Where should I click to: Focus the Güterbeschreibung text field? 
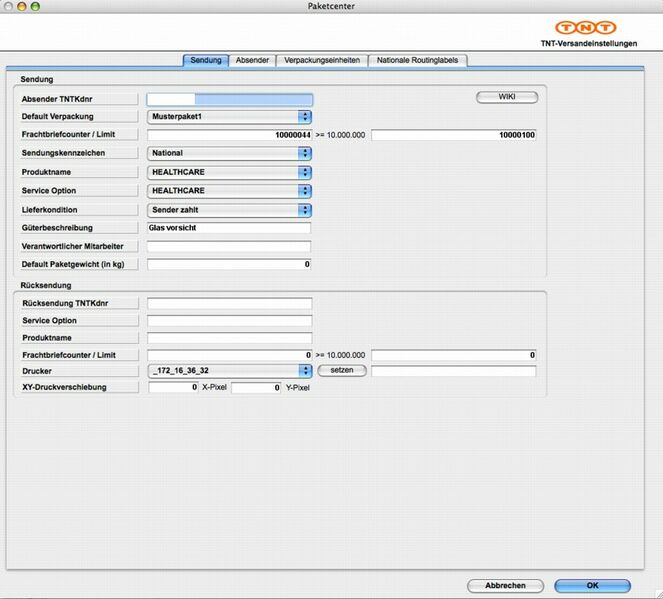(x=230, y=228)
